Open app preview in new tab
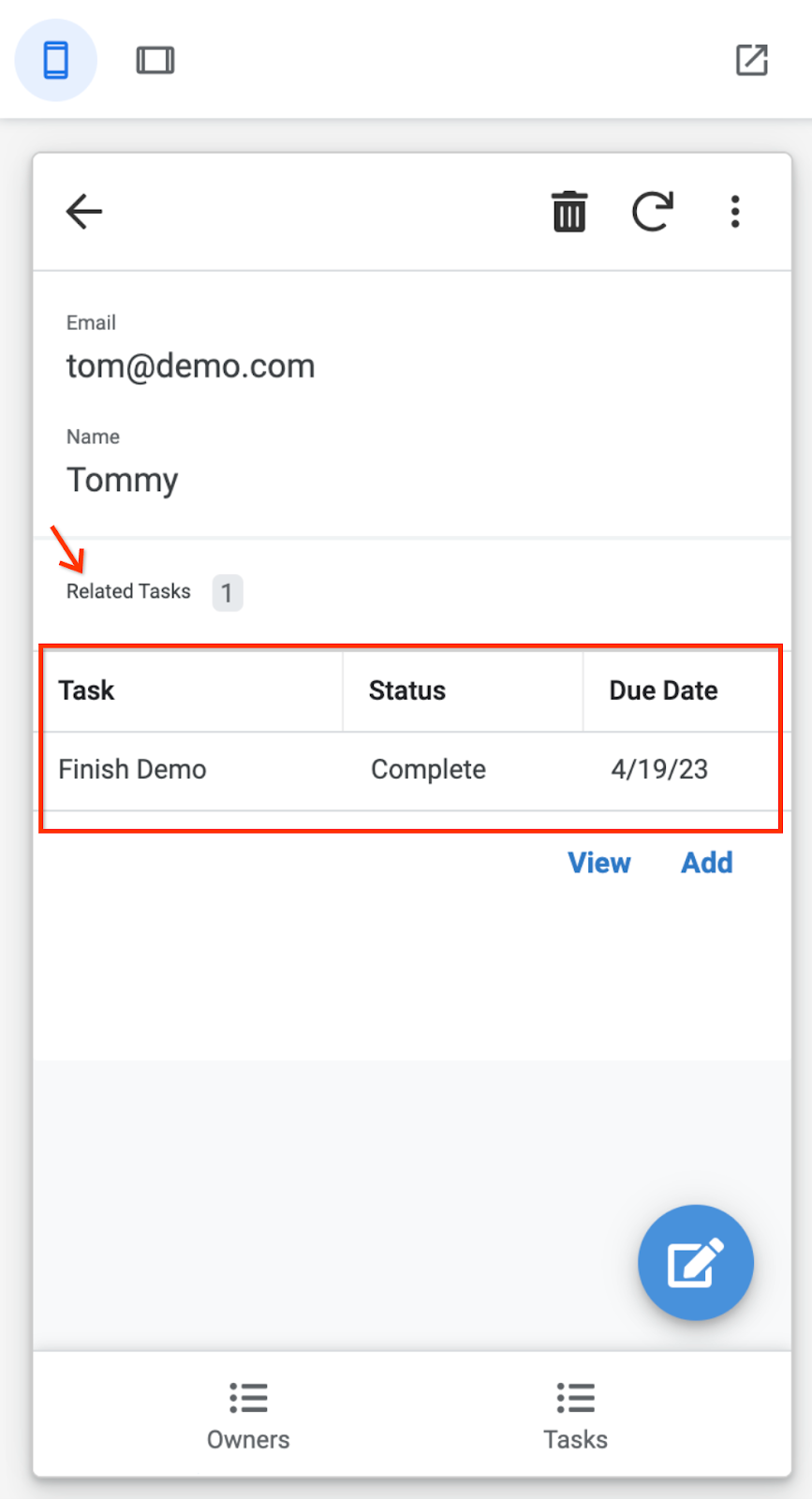Viewport: 812px width, 1499px height. tap(751, 60)
